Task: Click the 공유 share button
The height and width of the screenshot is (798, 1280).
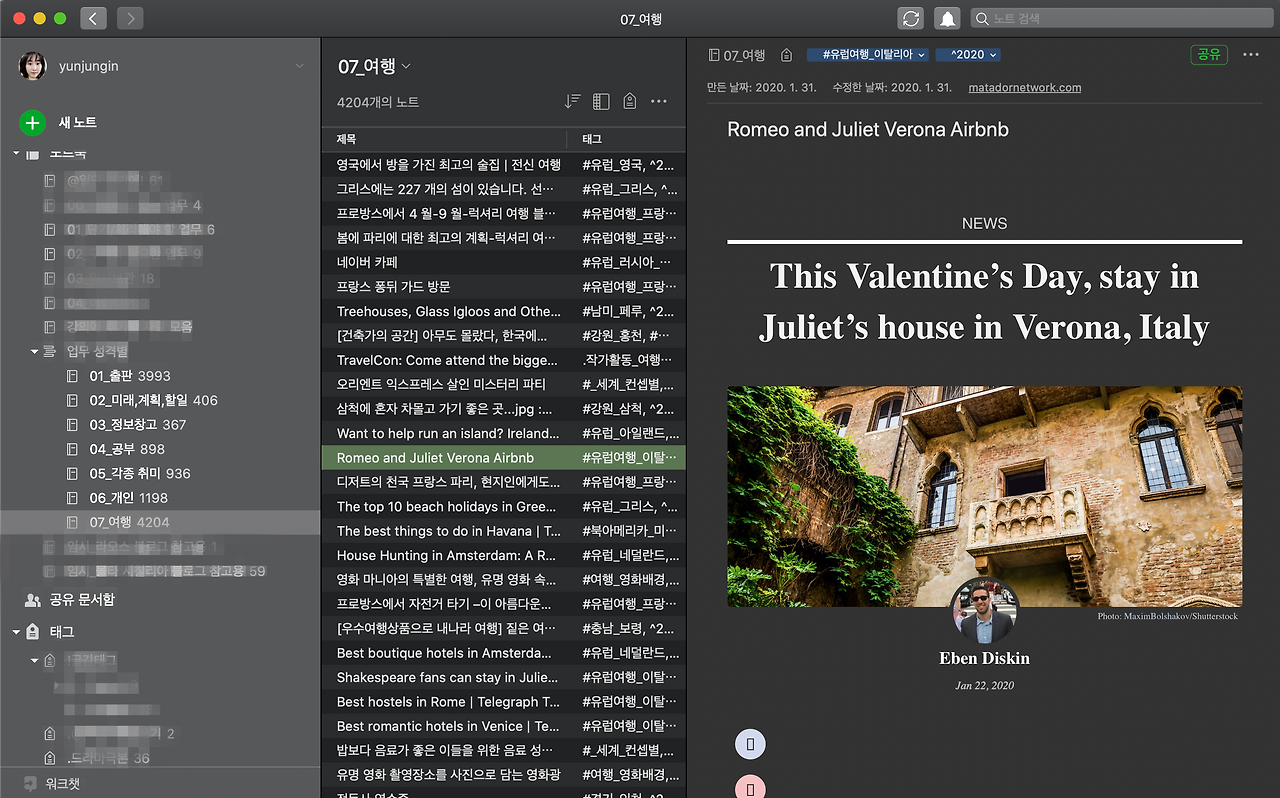Action: [1209, 55]
